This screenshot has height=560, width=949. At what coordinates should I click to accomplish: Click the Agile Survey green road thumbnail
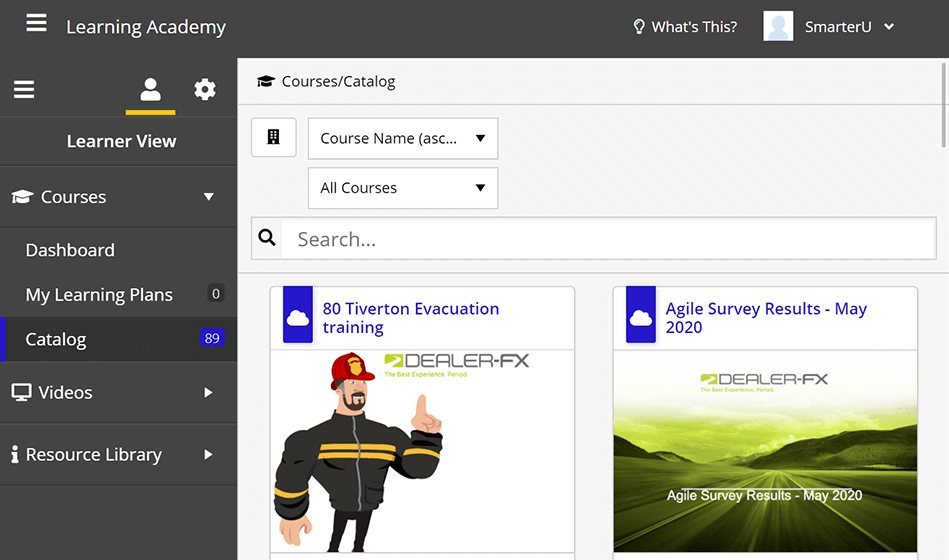765,451
